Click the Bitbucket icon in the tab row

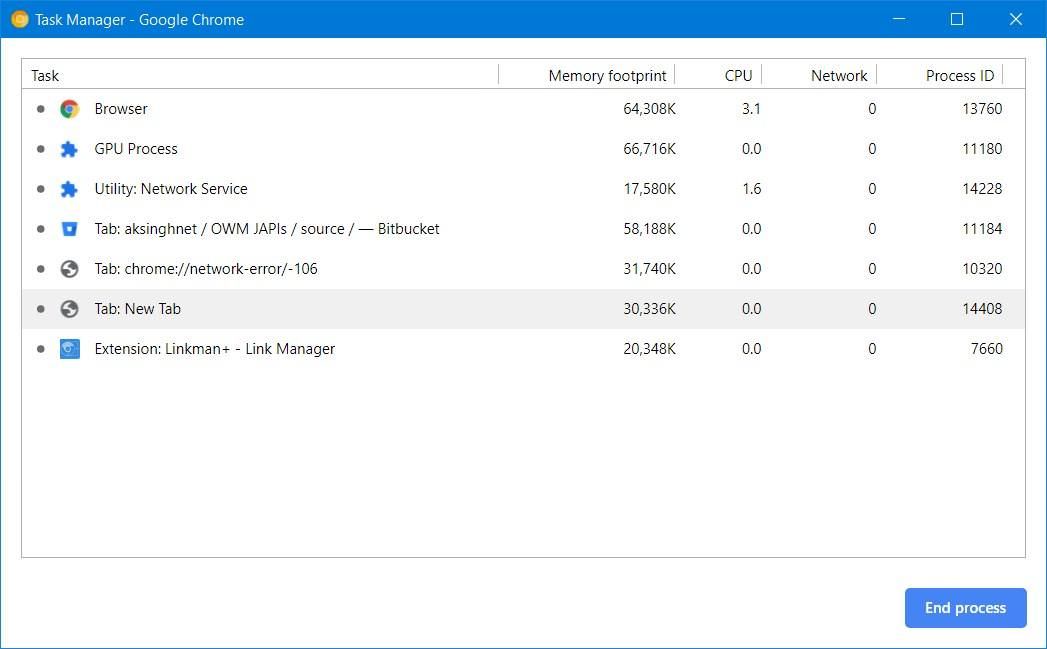tap(69, 229)
